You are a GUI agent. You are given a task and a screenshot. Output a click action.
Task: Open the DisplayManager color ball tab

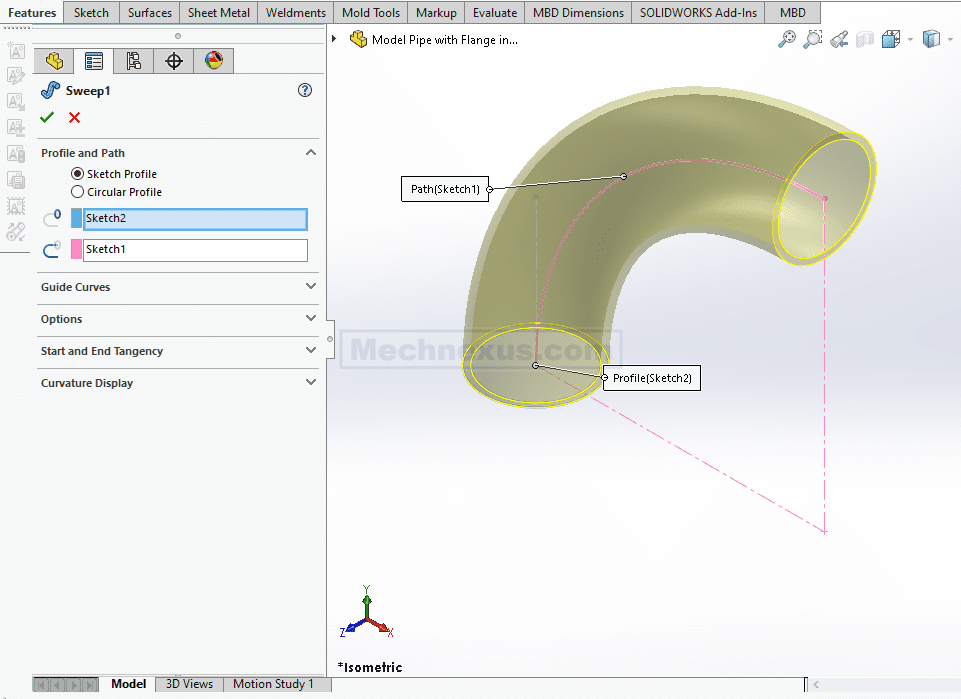click(213, 61)
